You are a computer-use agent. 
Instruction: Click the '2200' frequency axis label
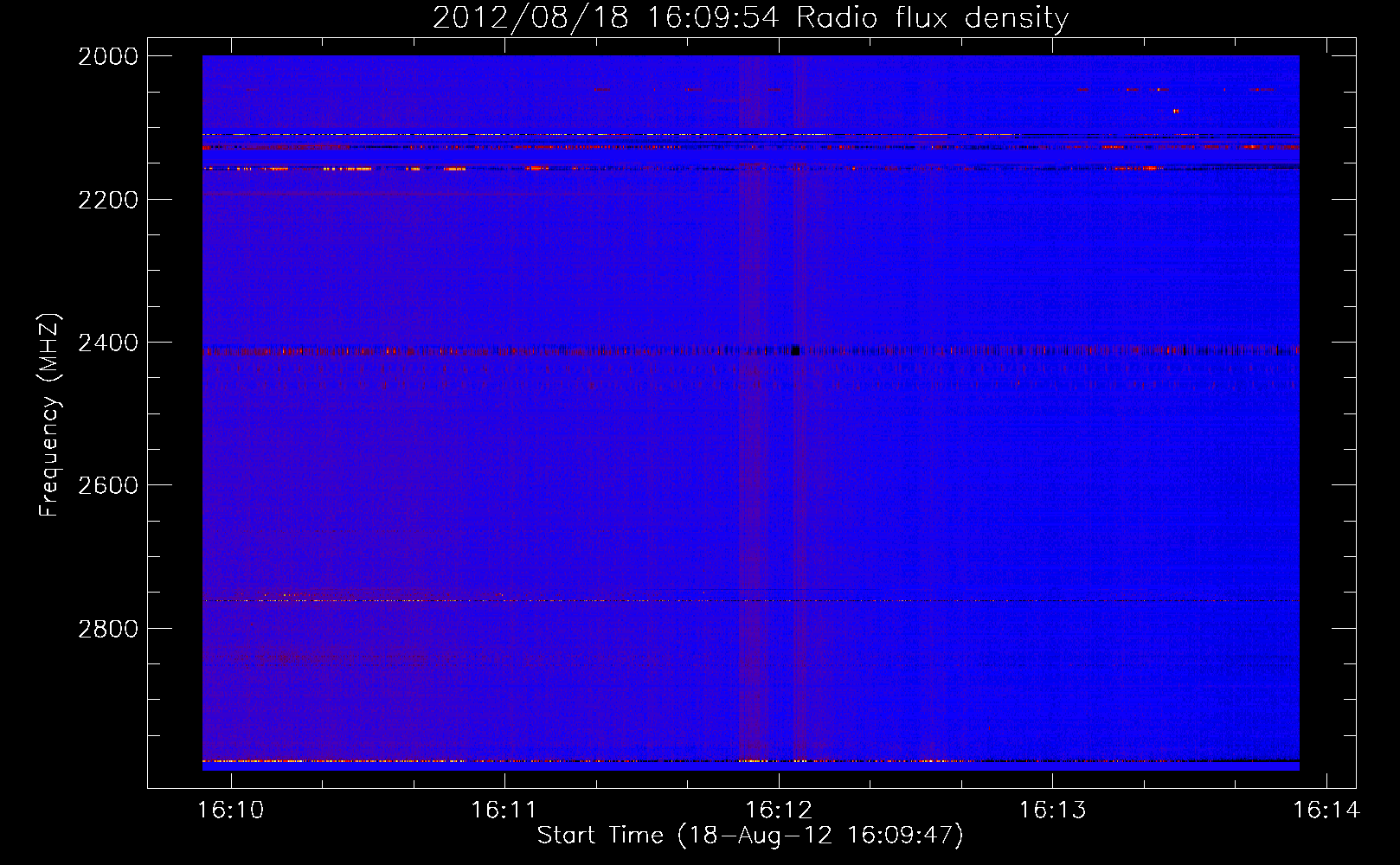pyautogui.click(x=108, y=200)
